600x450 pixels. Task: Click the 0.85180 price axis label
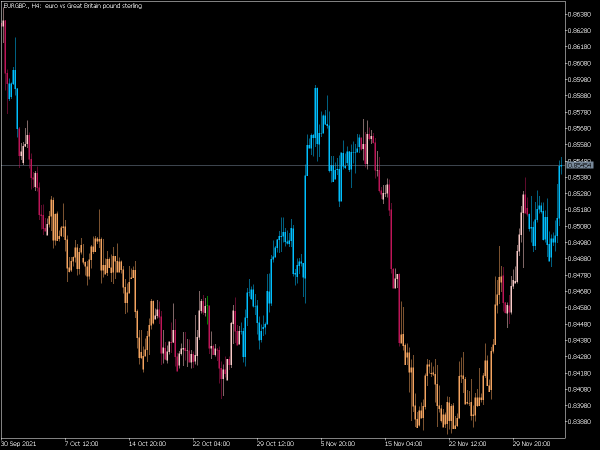tap(579, 210)
